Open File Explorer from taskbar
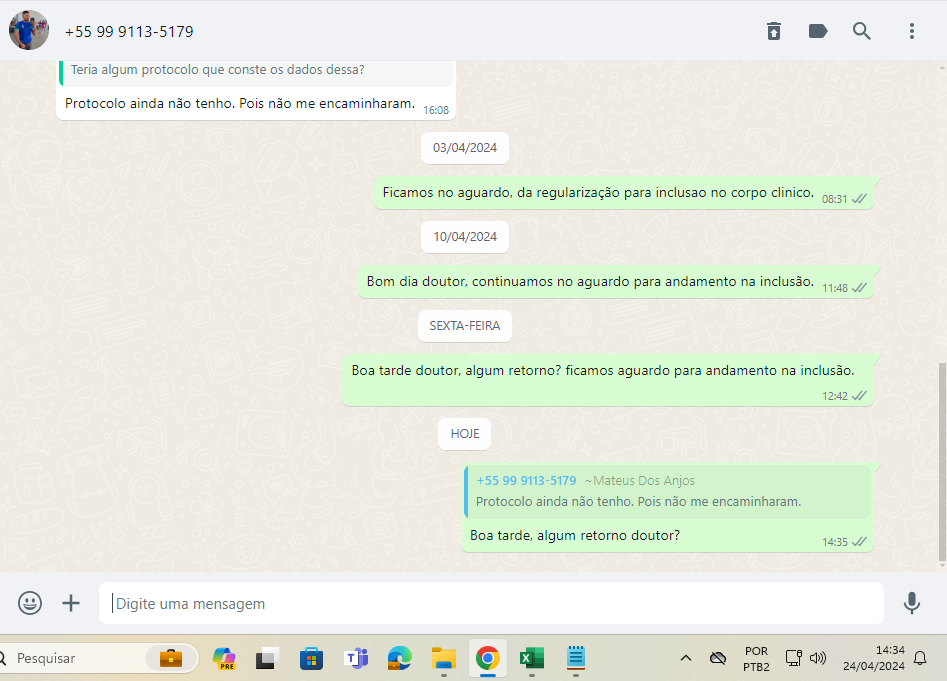The height and width of the screenshot is (681, 947). [x=443, y=658]
